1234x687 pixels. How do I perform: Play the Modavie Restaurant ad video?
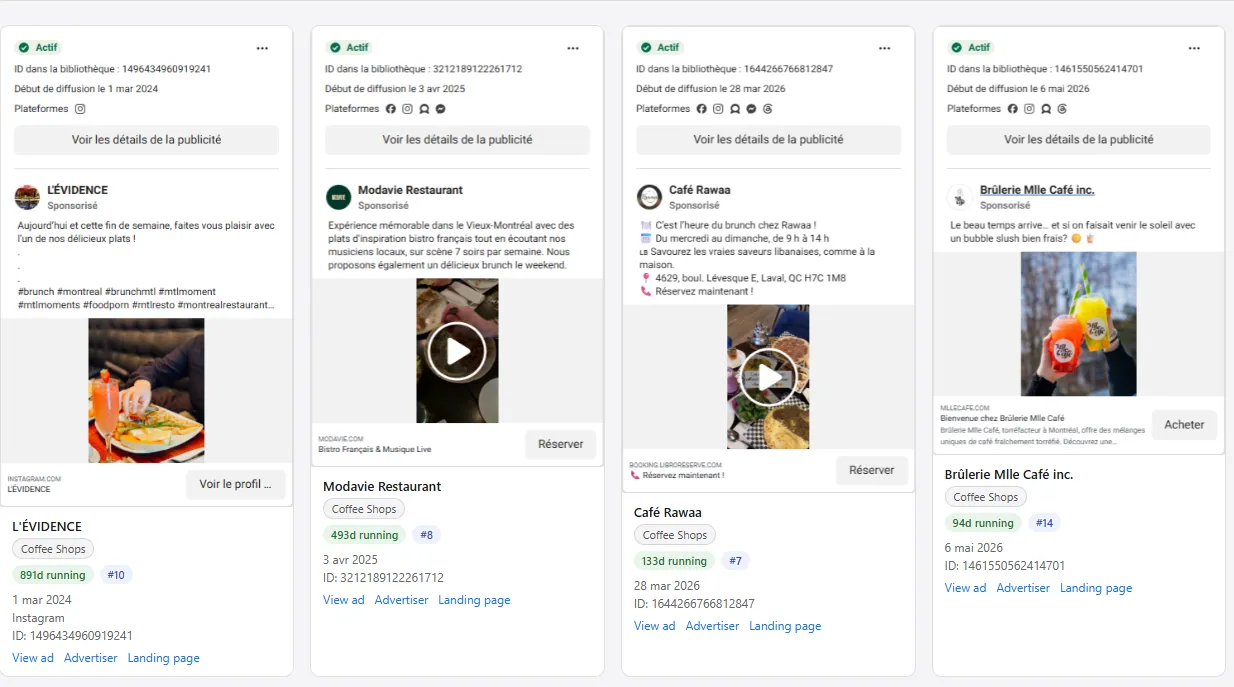(457, 351)
